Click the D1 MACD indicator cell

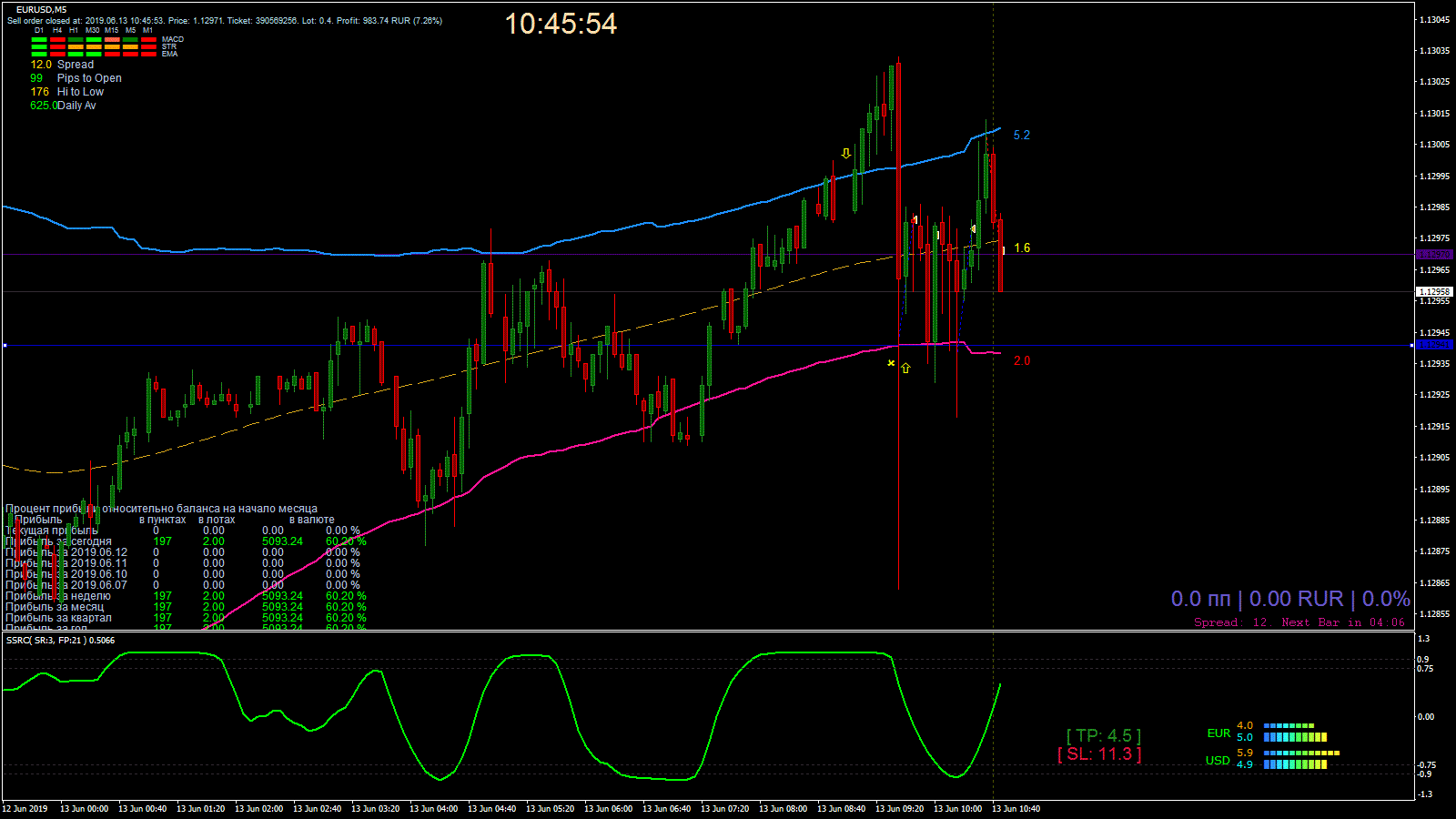click(39, 40)
